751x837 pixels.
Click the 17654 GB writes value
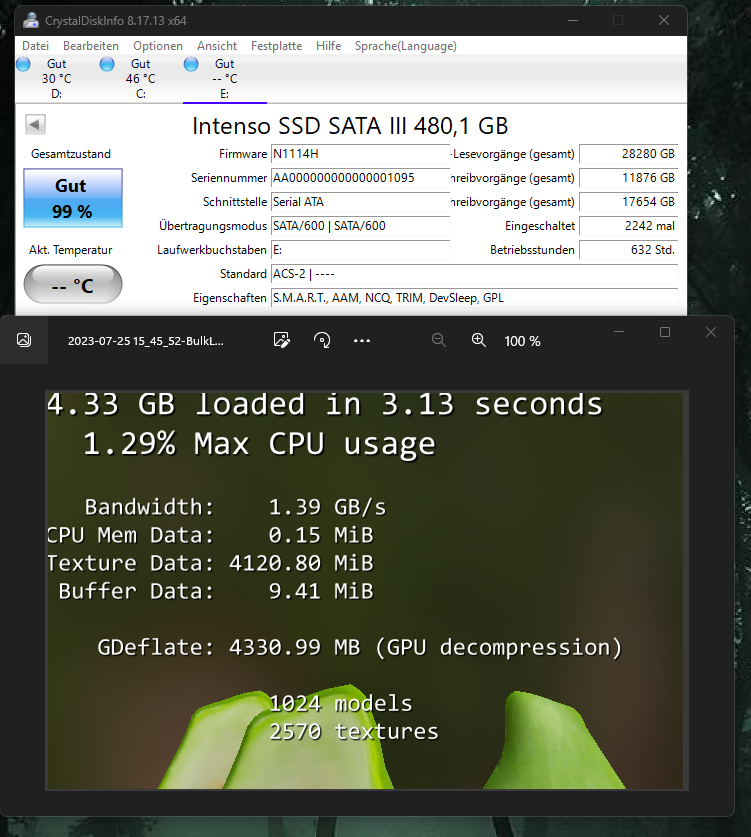629,202
